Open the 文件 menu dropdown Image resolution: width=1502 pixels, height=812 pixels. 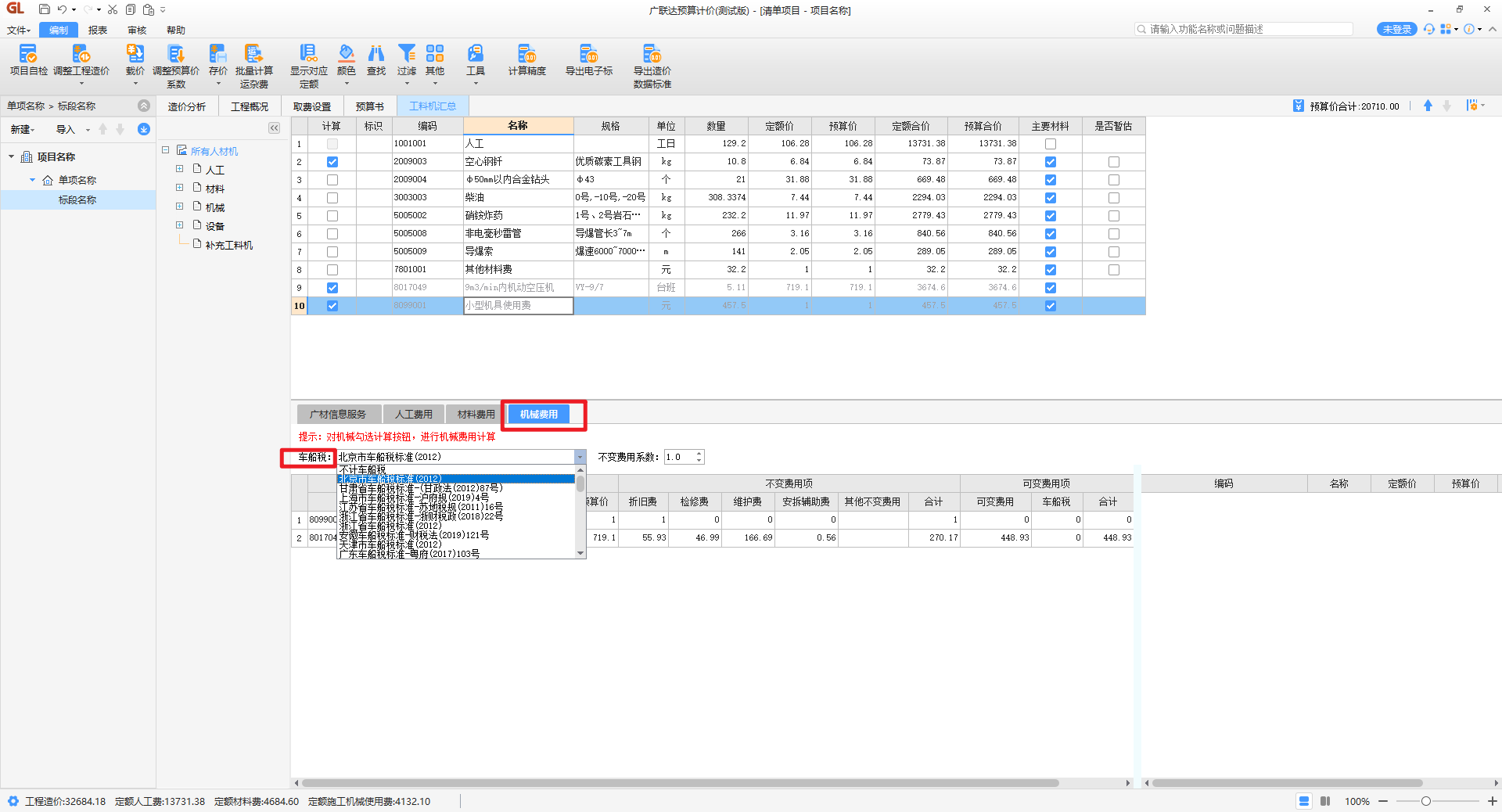tap(19, 30)
